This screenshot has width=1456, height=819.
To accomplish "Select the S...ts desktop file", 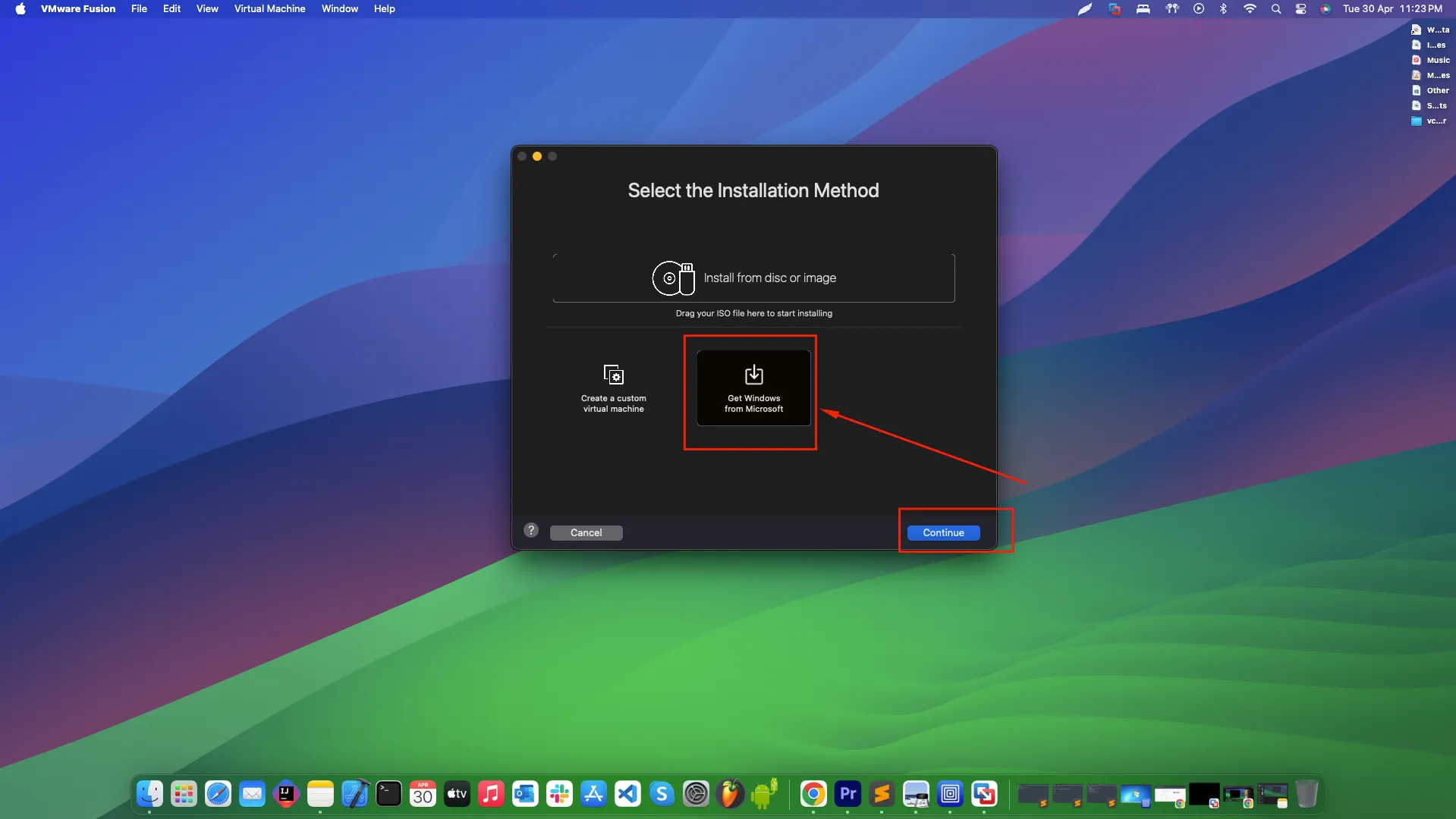I will pos(1430,105).
